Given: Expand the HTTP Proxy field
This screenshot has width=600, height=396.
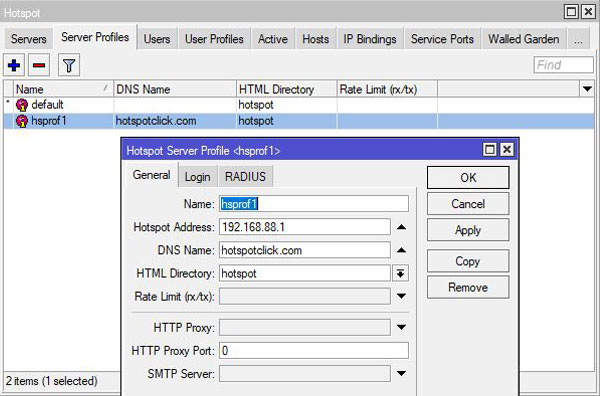Looking at the screenshot, I should click(x=401, y=327).
